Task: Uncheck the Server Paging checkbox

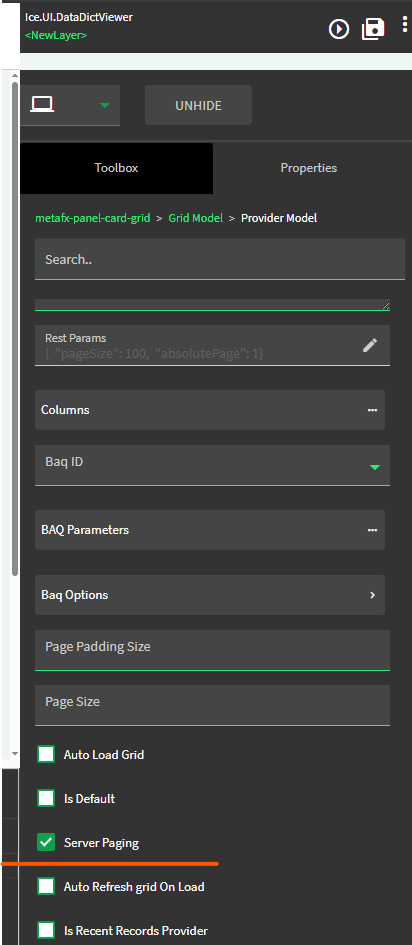Action: tap(46, 843)
